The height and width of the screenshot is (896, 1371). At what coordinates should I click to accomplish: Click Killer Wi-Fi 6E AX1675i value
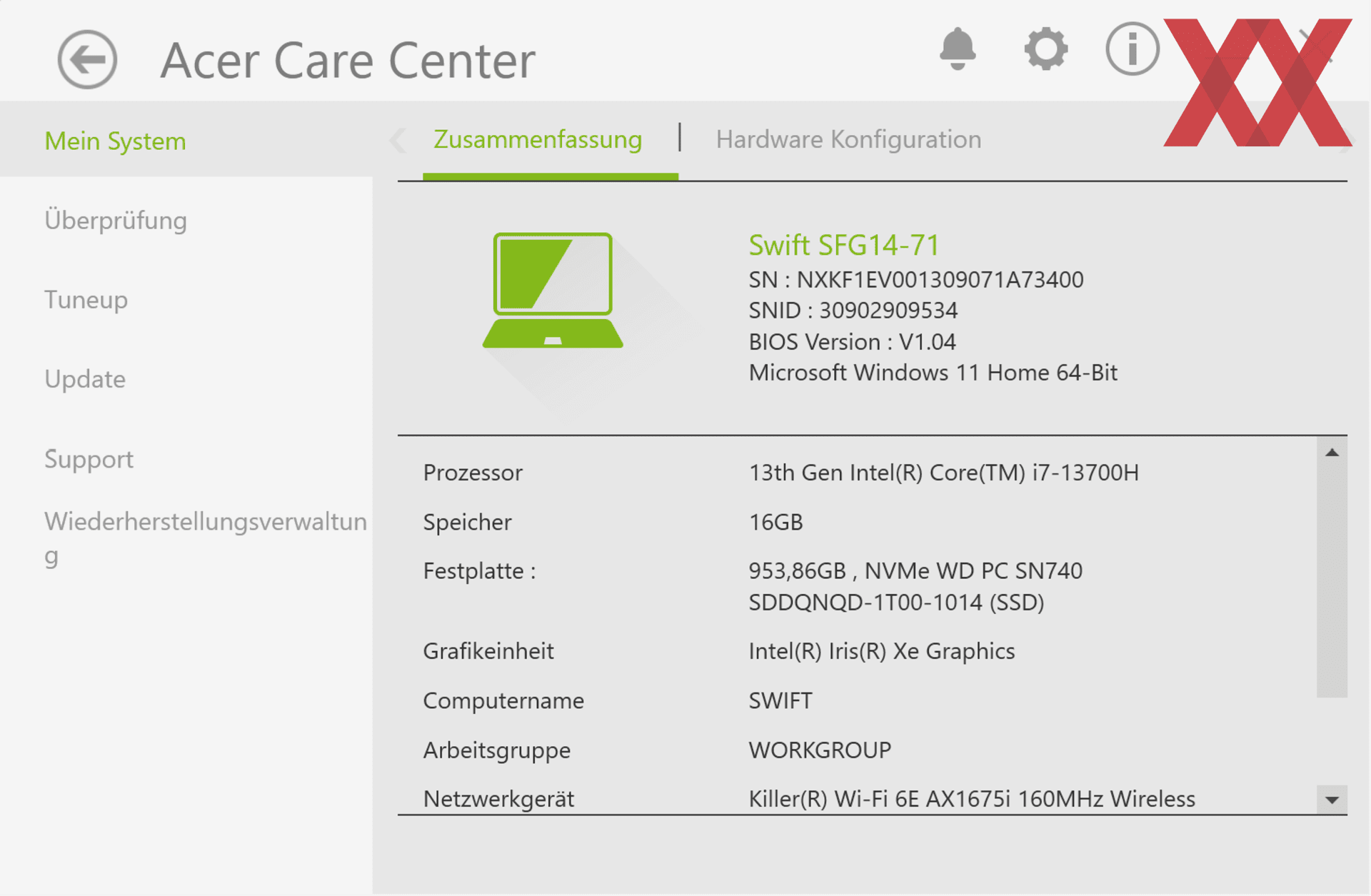point(972,799)
